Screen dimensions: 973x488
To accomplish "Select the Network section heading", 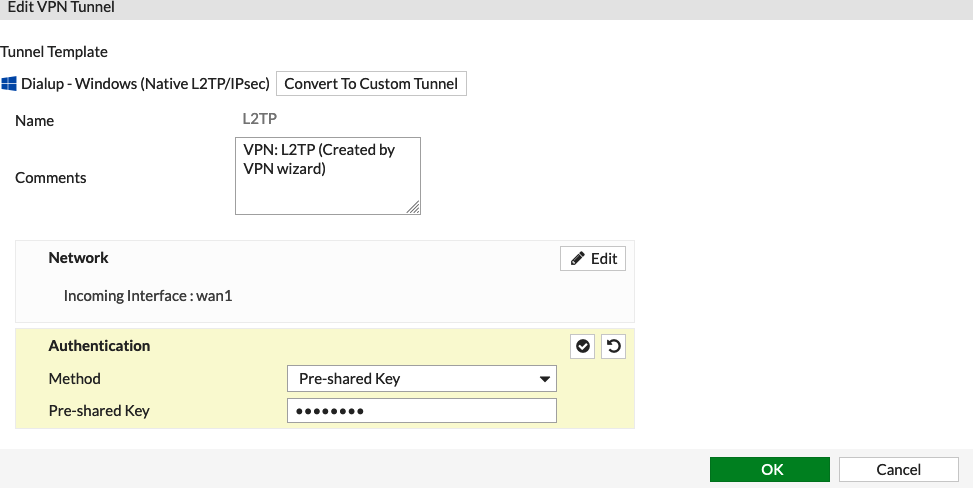I will [78, 258].
